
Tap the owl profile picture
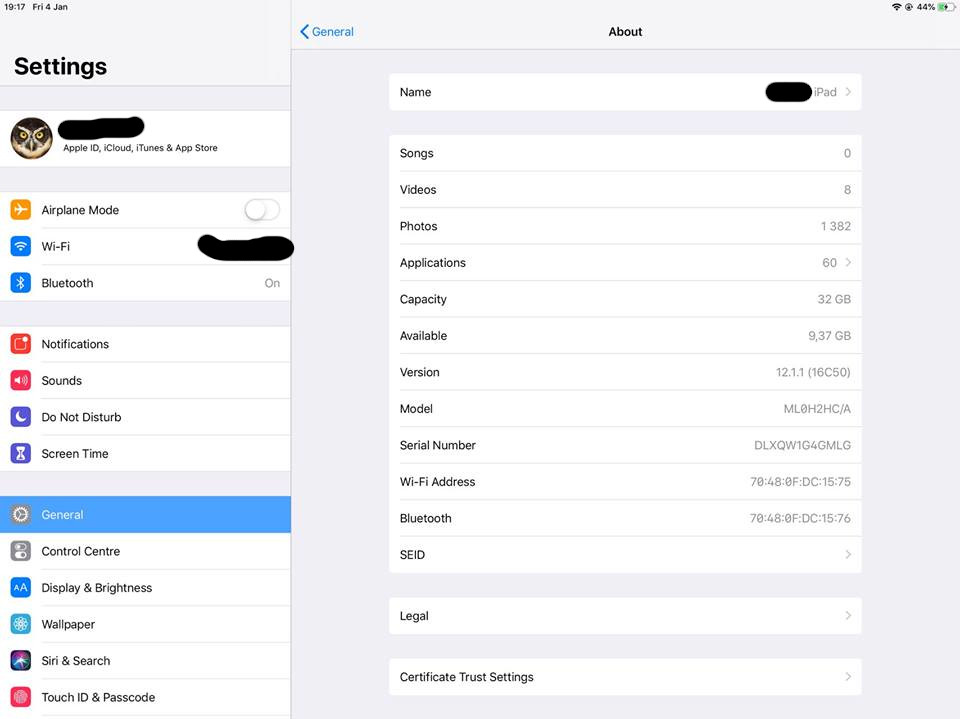click(31, 138)
